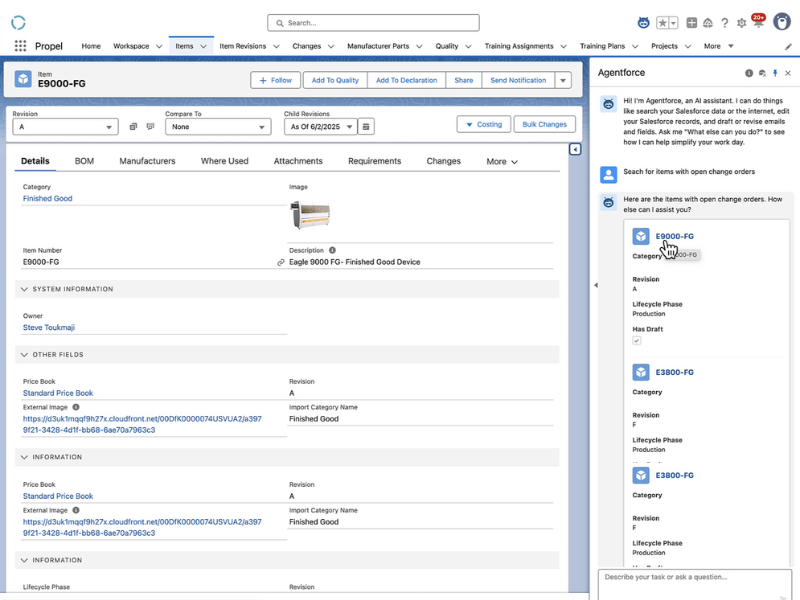The height and width of the screenshot is (600, 800).
Task: Open the Requirements tab
Action: pos(374,161)
